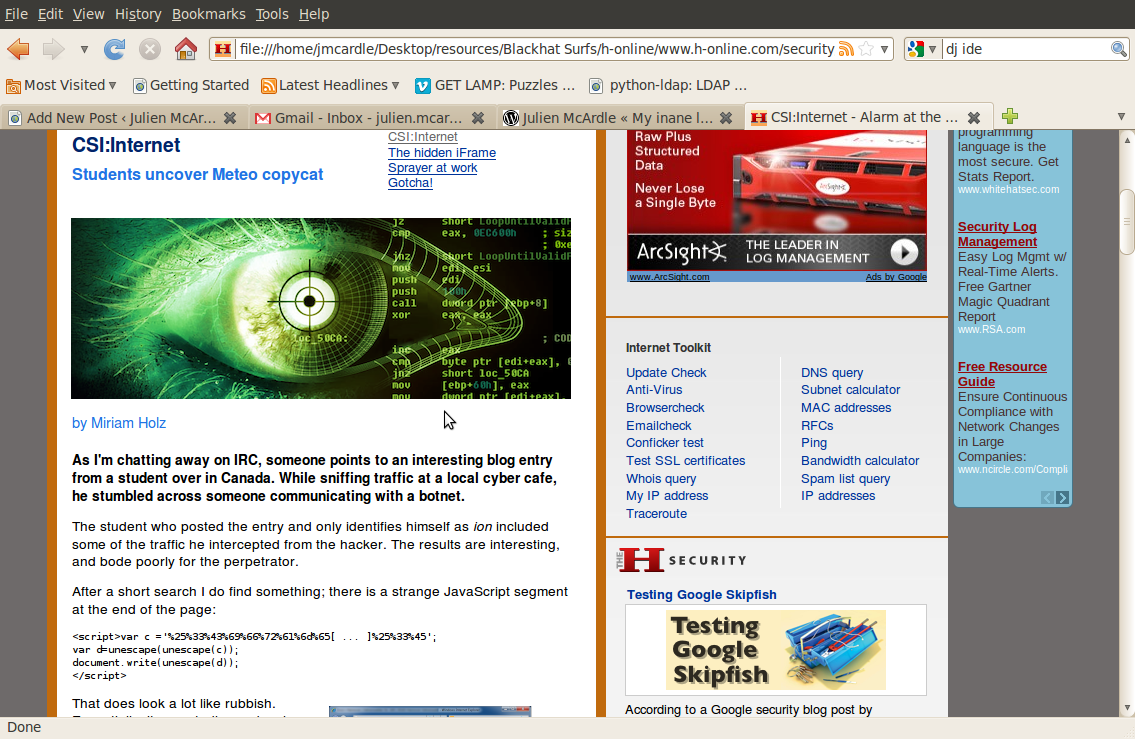Viewport: 1135px width, 739px height.
Task: Open the Bandwidth calculator link
Action: [x=860, y=460]
